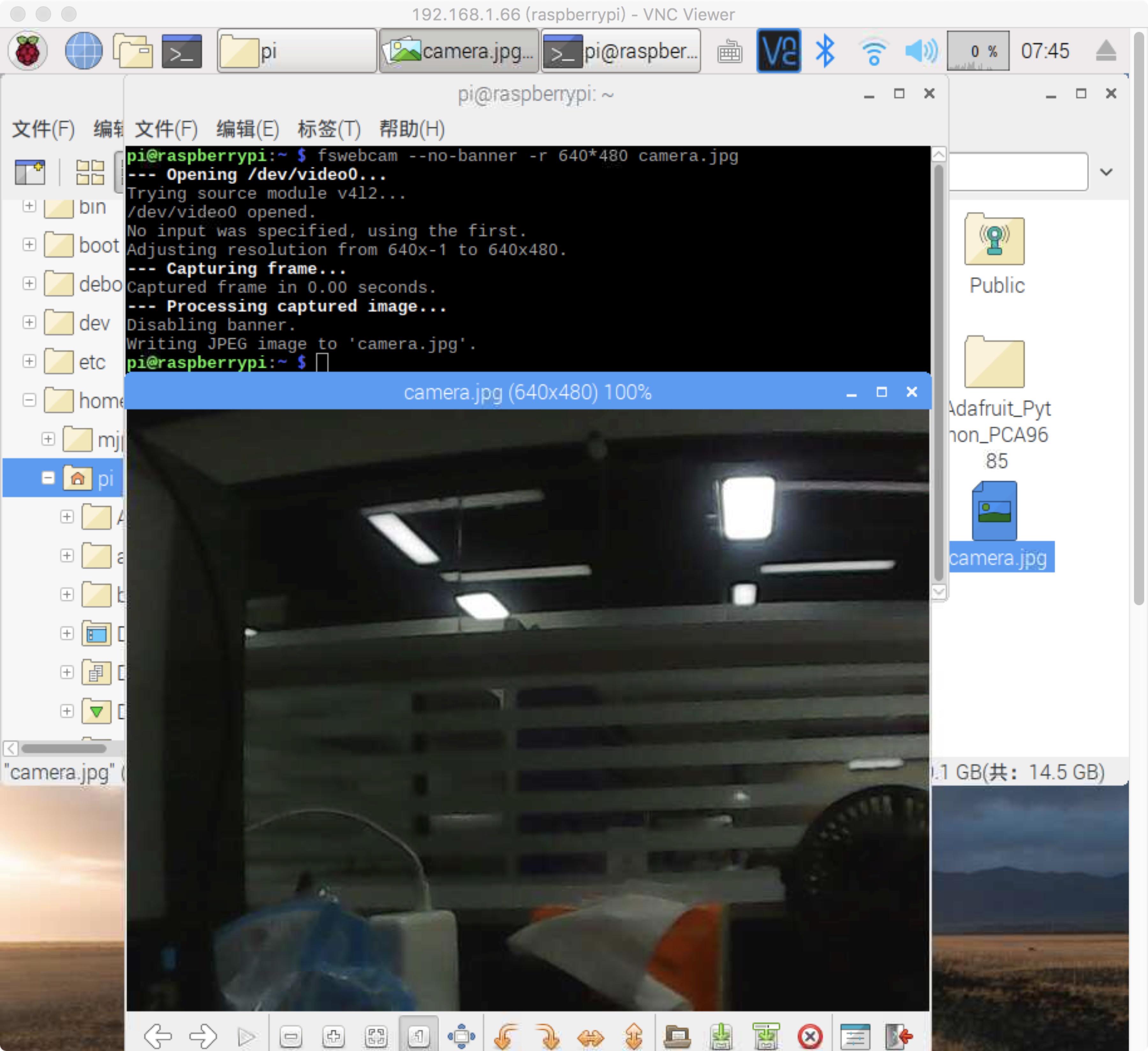Open file manager path history dropdown

click(1106, 172)
